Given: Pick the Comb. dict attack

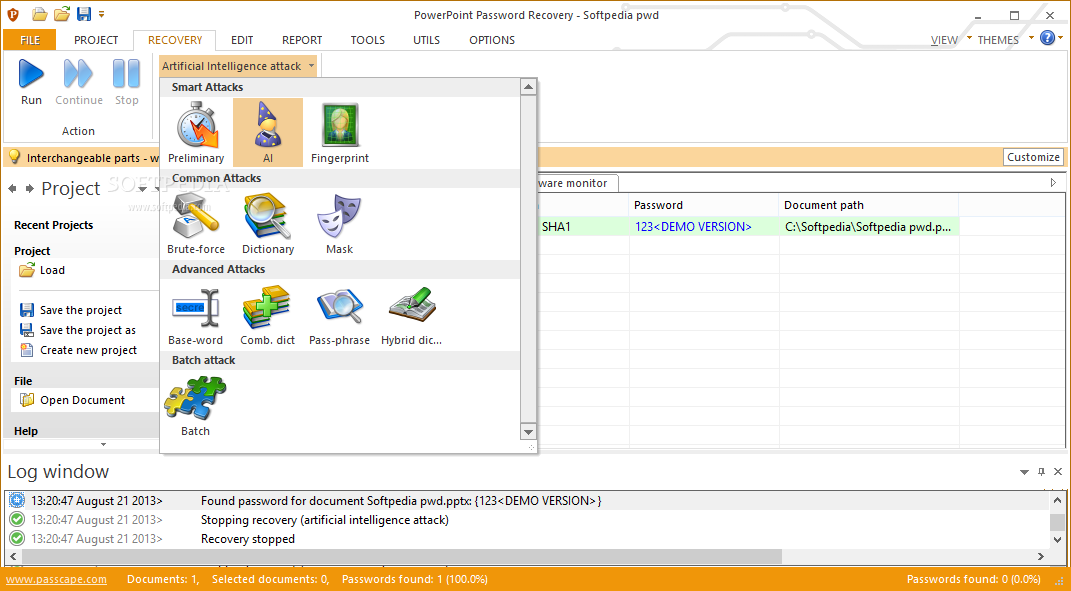Looking at the screenshot, I should click(x=268, y=314).
